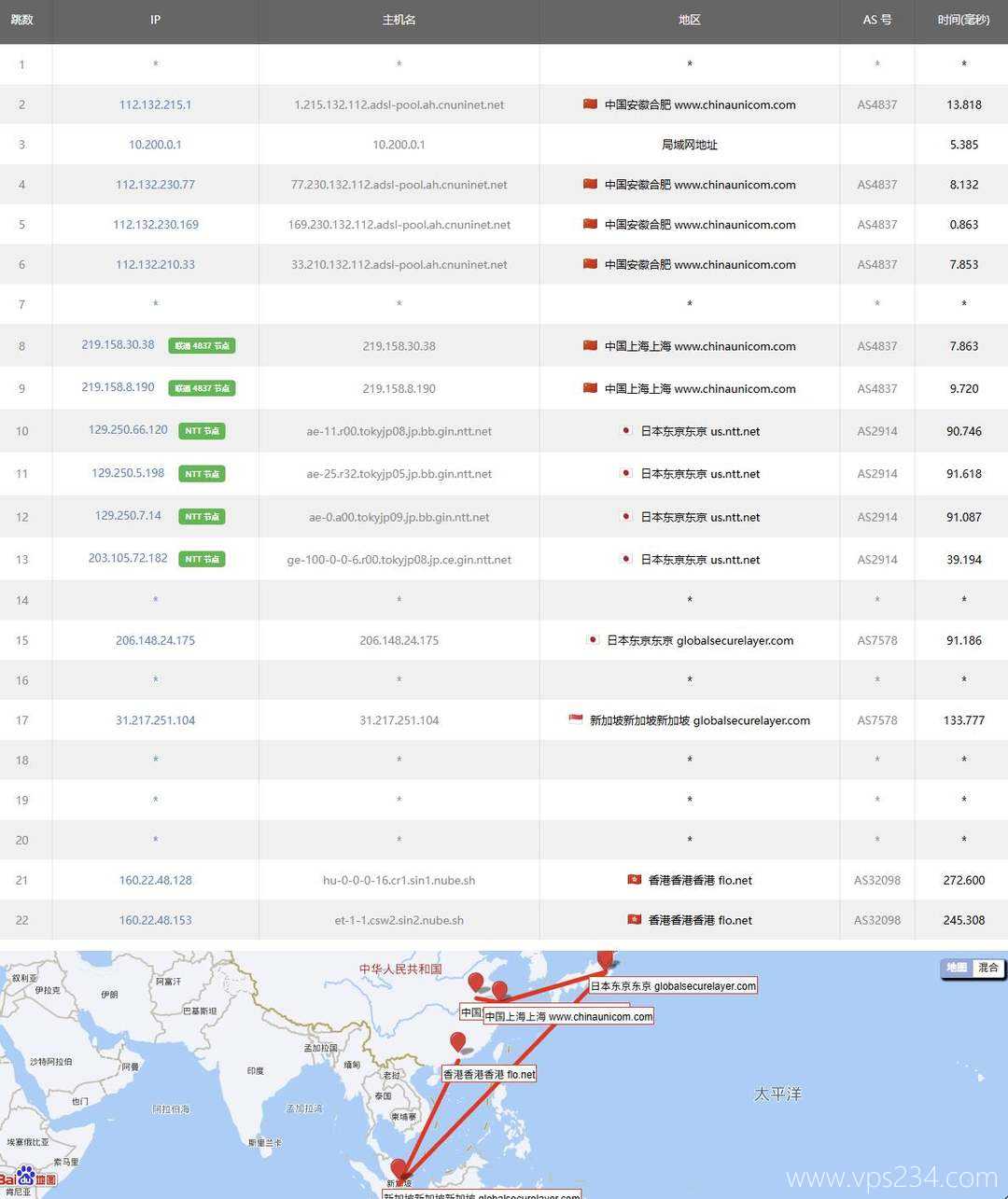Click map label 香港香港香港 flo.net
Image resolution: width=1008 pixels, height=1199 pixels.
[x=489, y=1075]
